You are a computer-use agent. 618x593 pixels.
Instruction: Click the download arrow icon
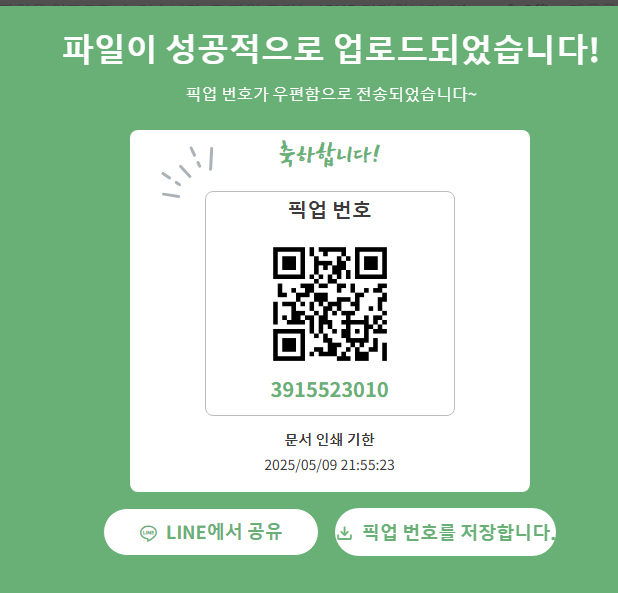(344, 533)
